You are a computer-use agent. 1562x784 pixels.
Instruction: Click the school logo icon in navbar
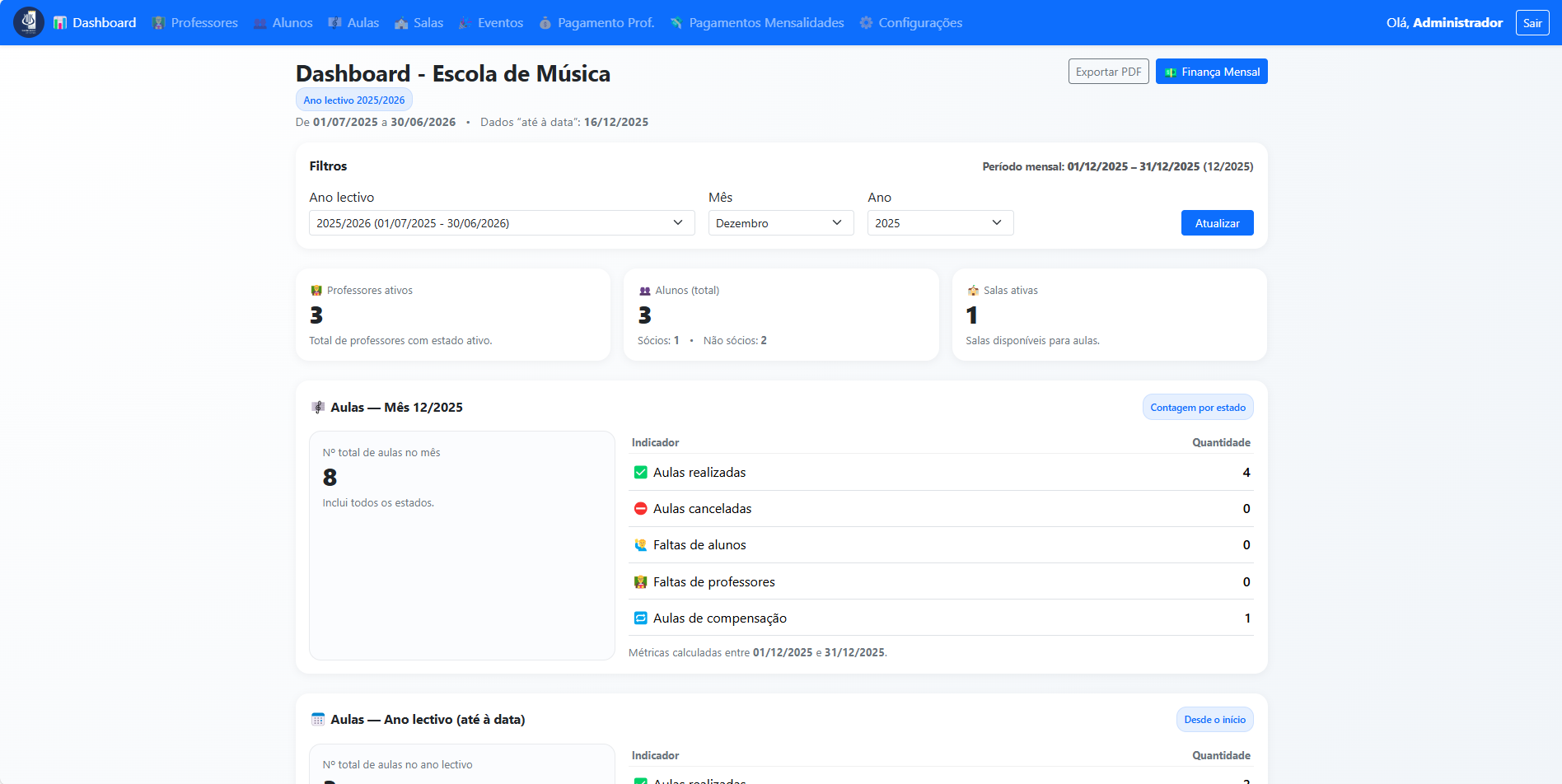[x=29, y=22]
